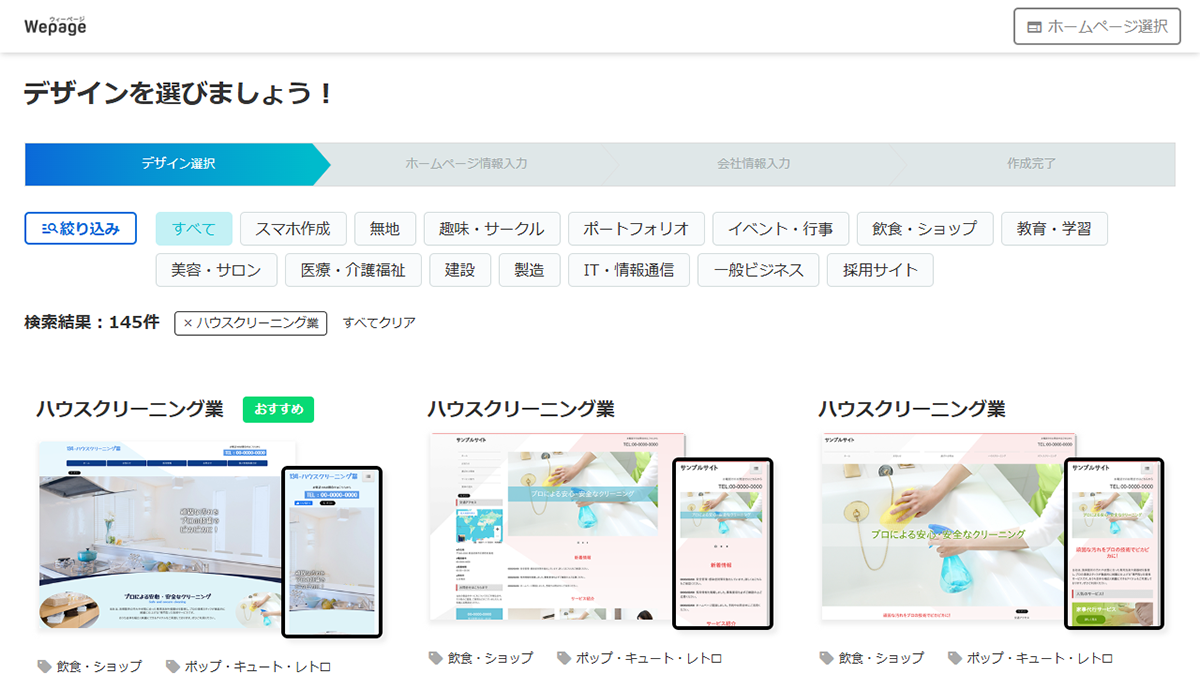
Task: Enable the 採用サイト filter chip
Action: point(880,269)
